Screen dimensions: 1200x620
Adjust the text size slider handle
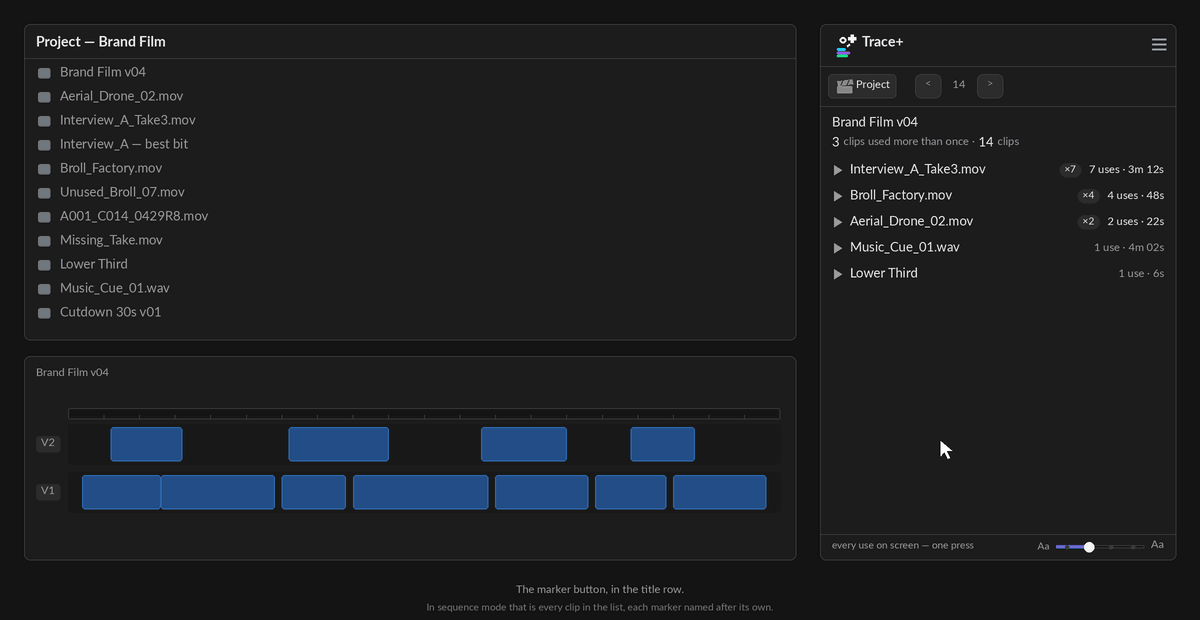1089,547
